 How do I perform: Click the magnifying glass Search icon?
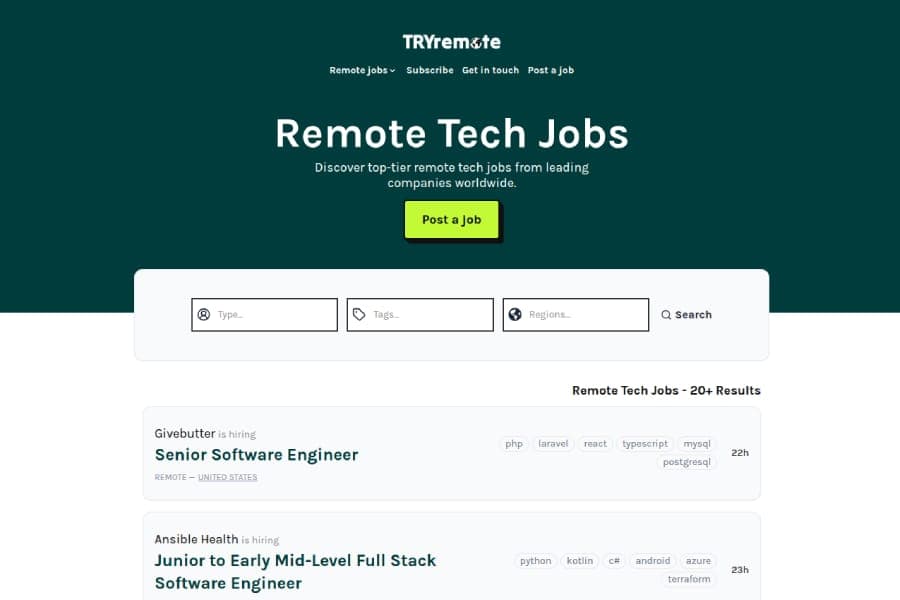click(x=666, y=314)
